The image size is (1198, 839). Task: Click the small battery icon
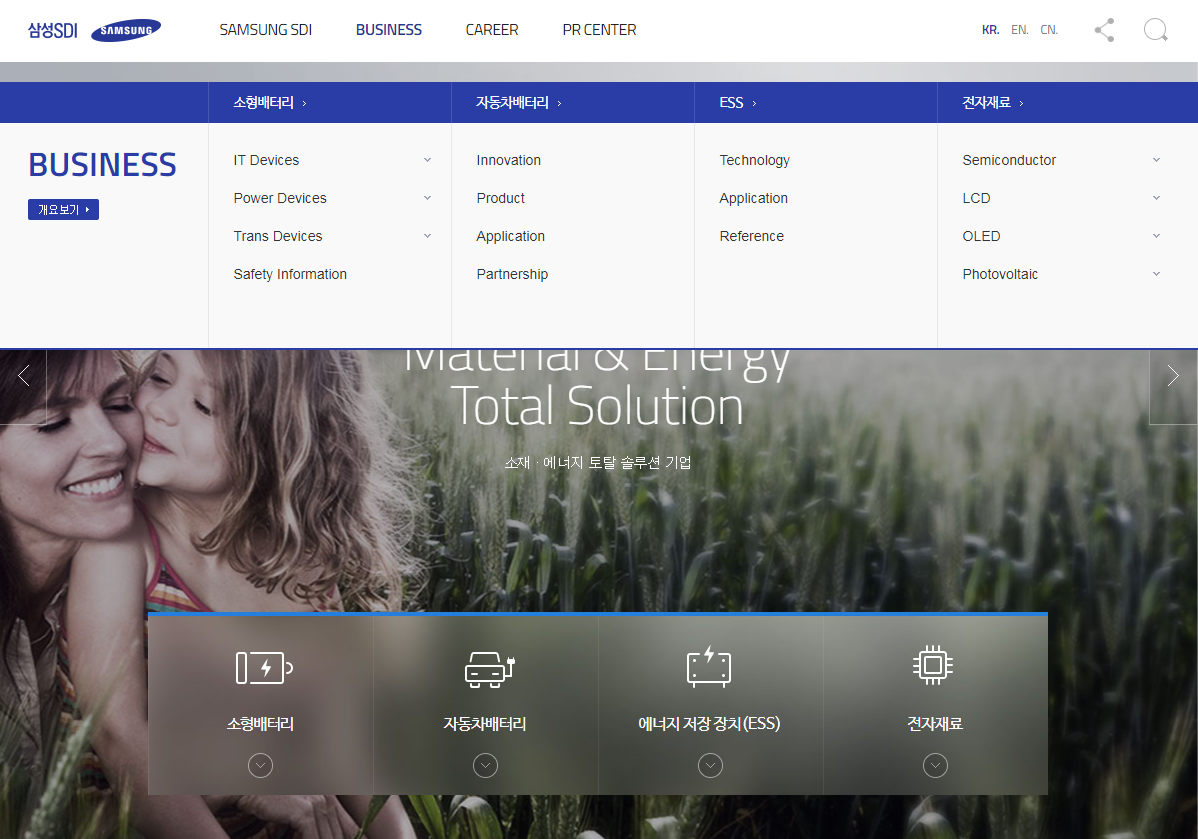coord(264,668)
